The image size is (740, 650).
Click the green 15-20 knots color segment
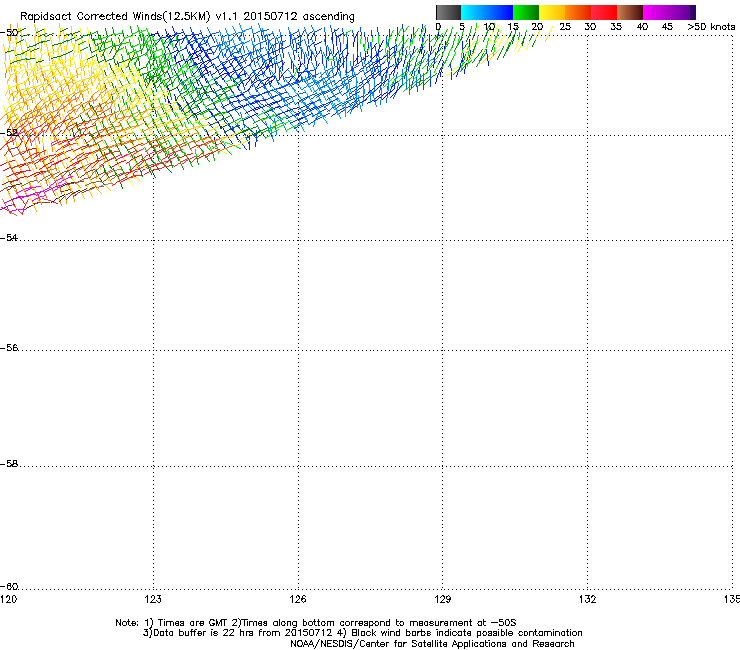click(526, 12)
